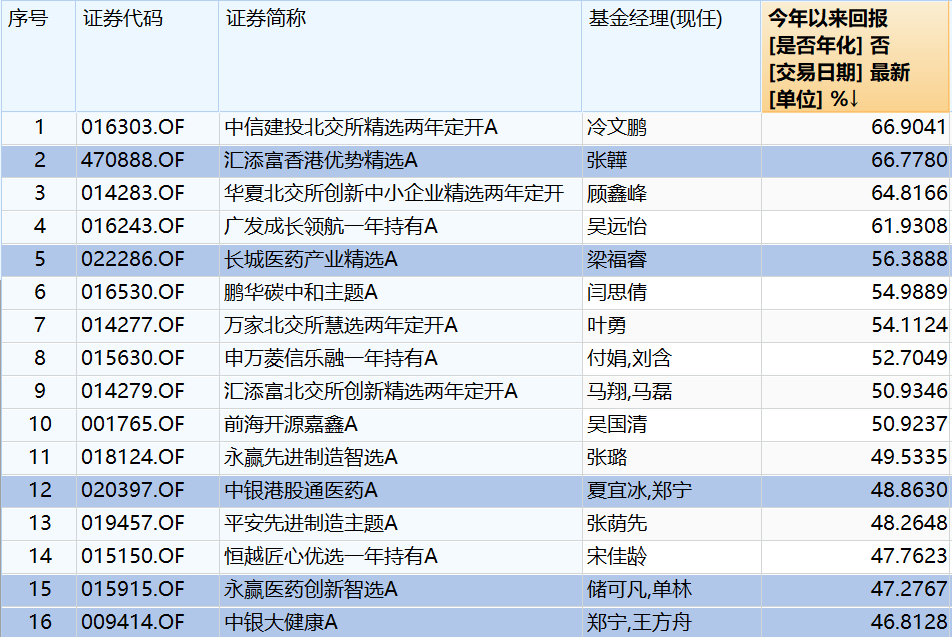Open fund 平安先进制造主题A
Image resolution: width=952 pixels, height=637 pixels.
[x=311, y=523]
